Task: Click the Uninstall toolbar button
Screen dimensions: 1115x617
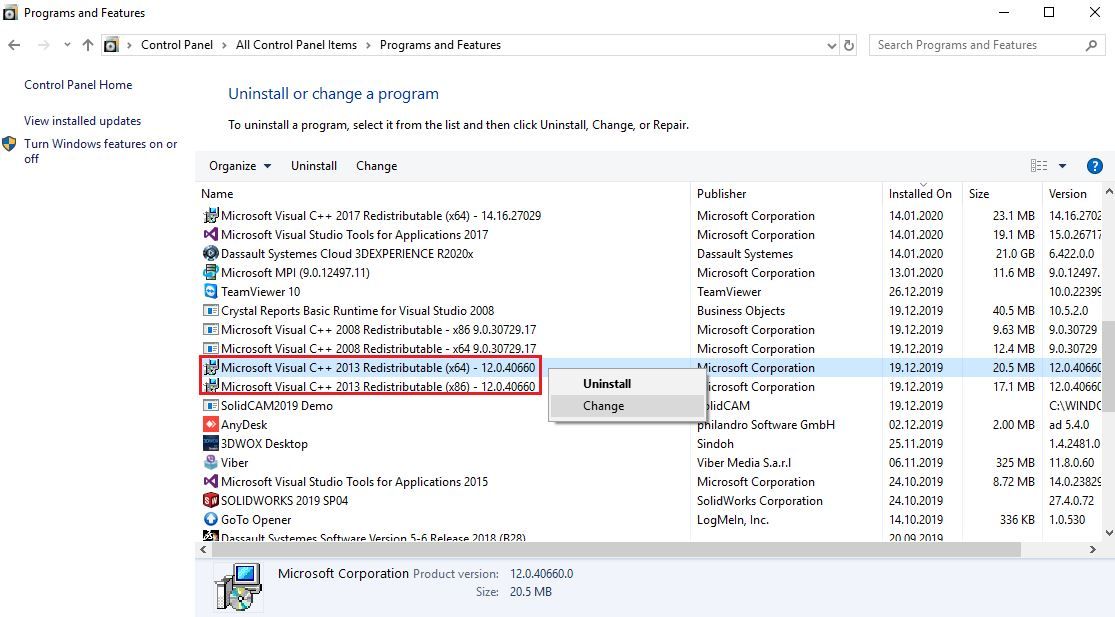Action: [314, 166]
